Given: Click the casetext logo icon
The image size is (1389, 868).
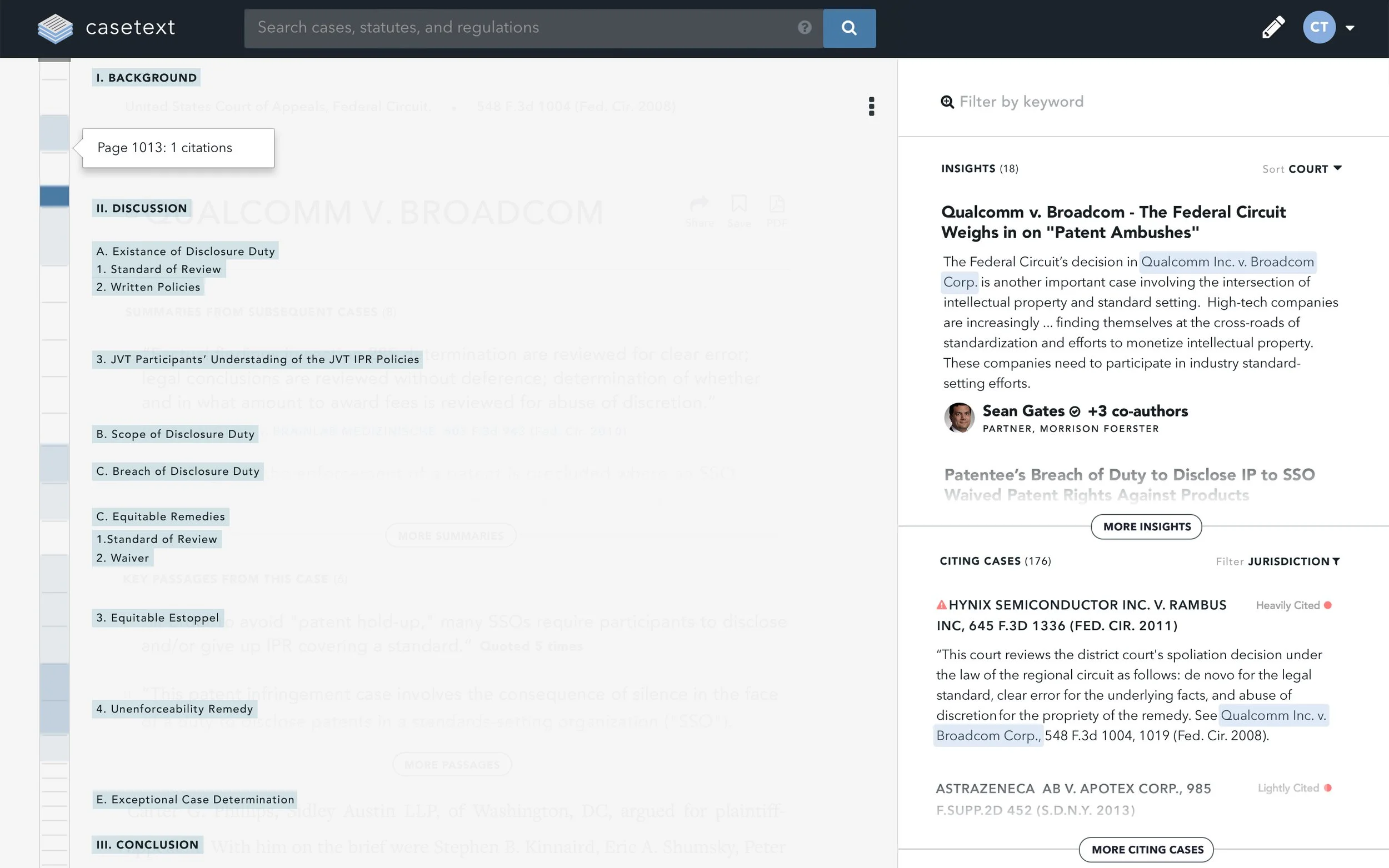Looking at the screenshot, I should tap(55, 28).
